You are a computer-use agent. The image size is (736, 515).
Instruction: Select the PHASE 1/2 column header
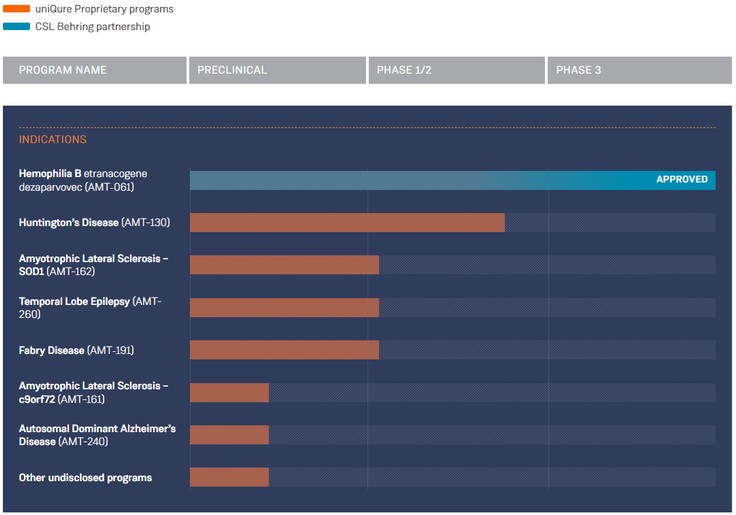(x=455, y=70)
